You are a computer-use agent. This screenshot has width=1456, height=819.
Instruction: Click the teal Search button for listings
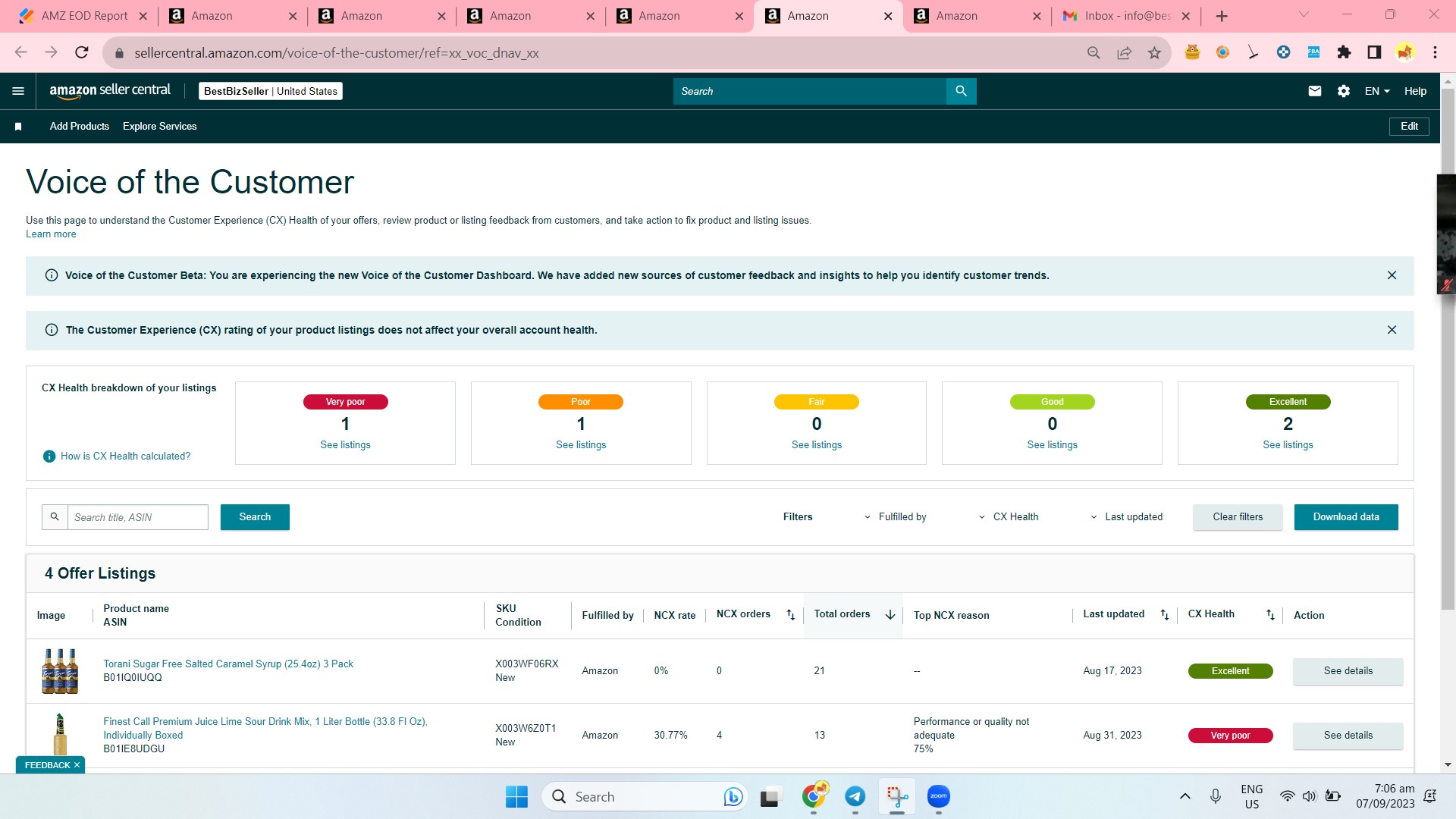[255, 517]
